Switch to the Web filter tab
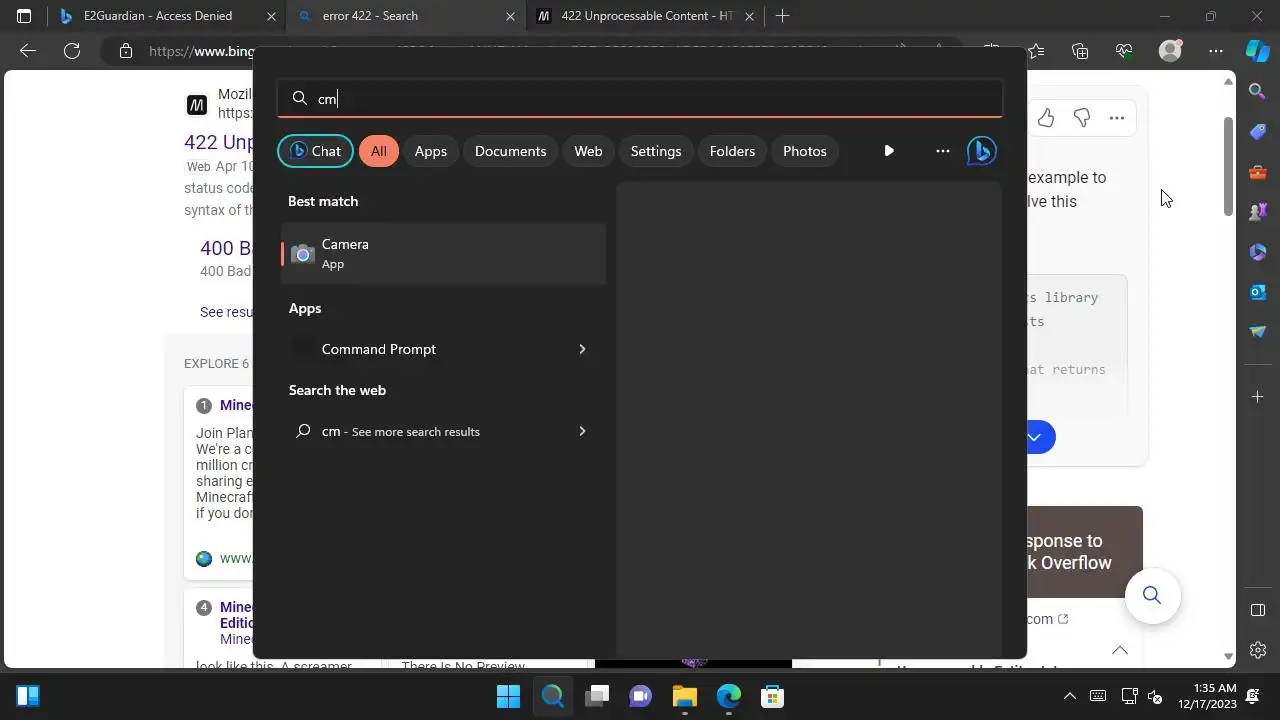Image resolution: width=1280 pixels, height=720 pixels. (588, 151)
